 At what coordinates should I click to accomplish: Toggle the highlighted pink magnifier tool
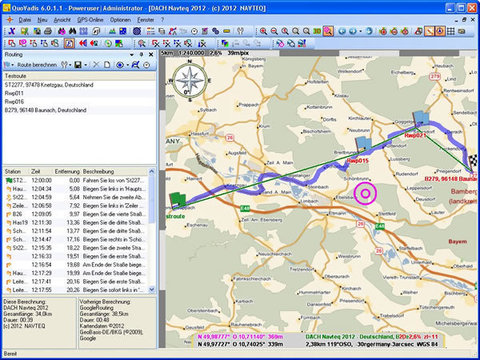pos(328,31)
